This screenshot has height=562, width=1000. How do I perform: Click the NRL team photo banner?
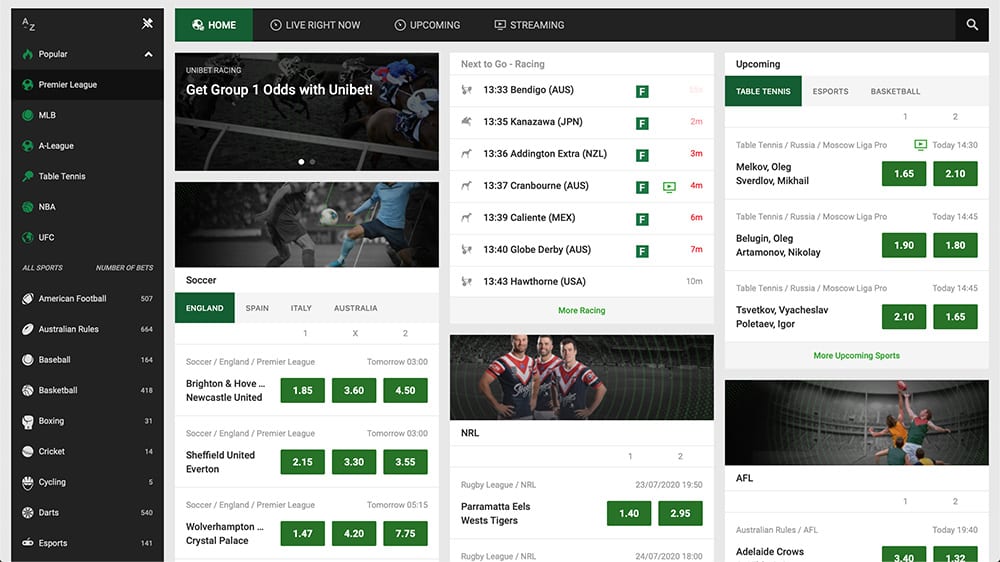click(582, 378)
